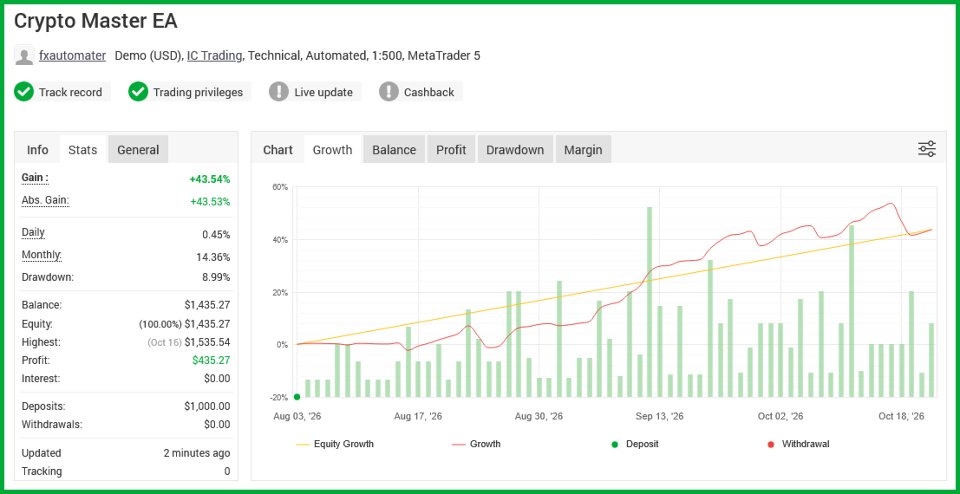Open the fxautomater profile link

coord(72,56)
